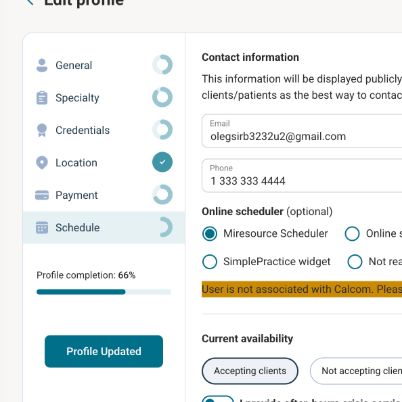Click the Profile Updated button

point(104,351)
